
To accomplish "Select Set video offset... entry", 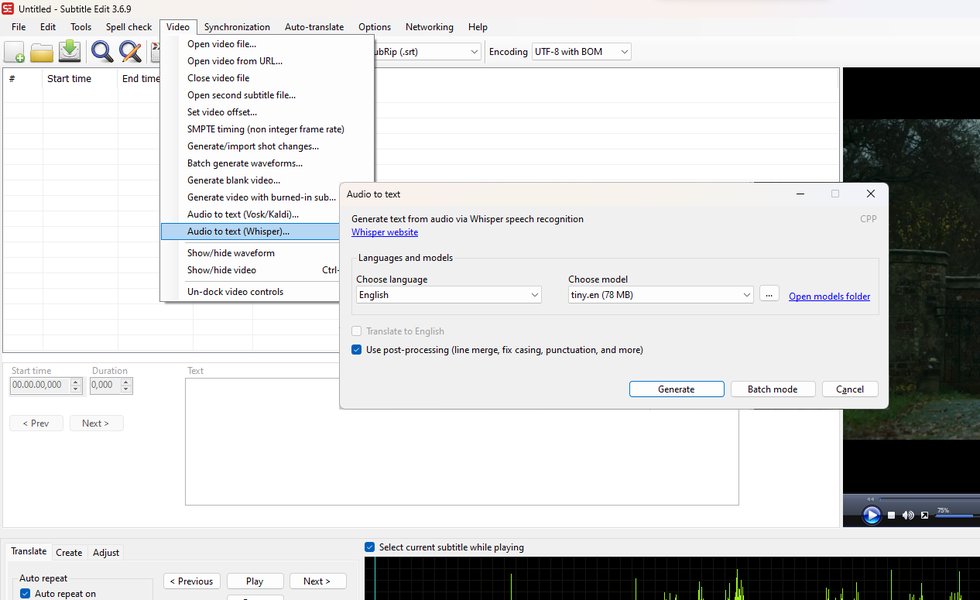I will 267,112.
